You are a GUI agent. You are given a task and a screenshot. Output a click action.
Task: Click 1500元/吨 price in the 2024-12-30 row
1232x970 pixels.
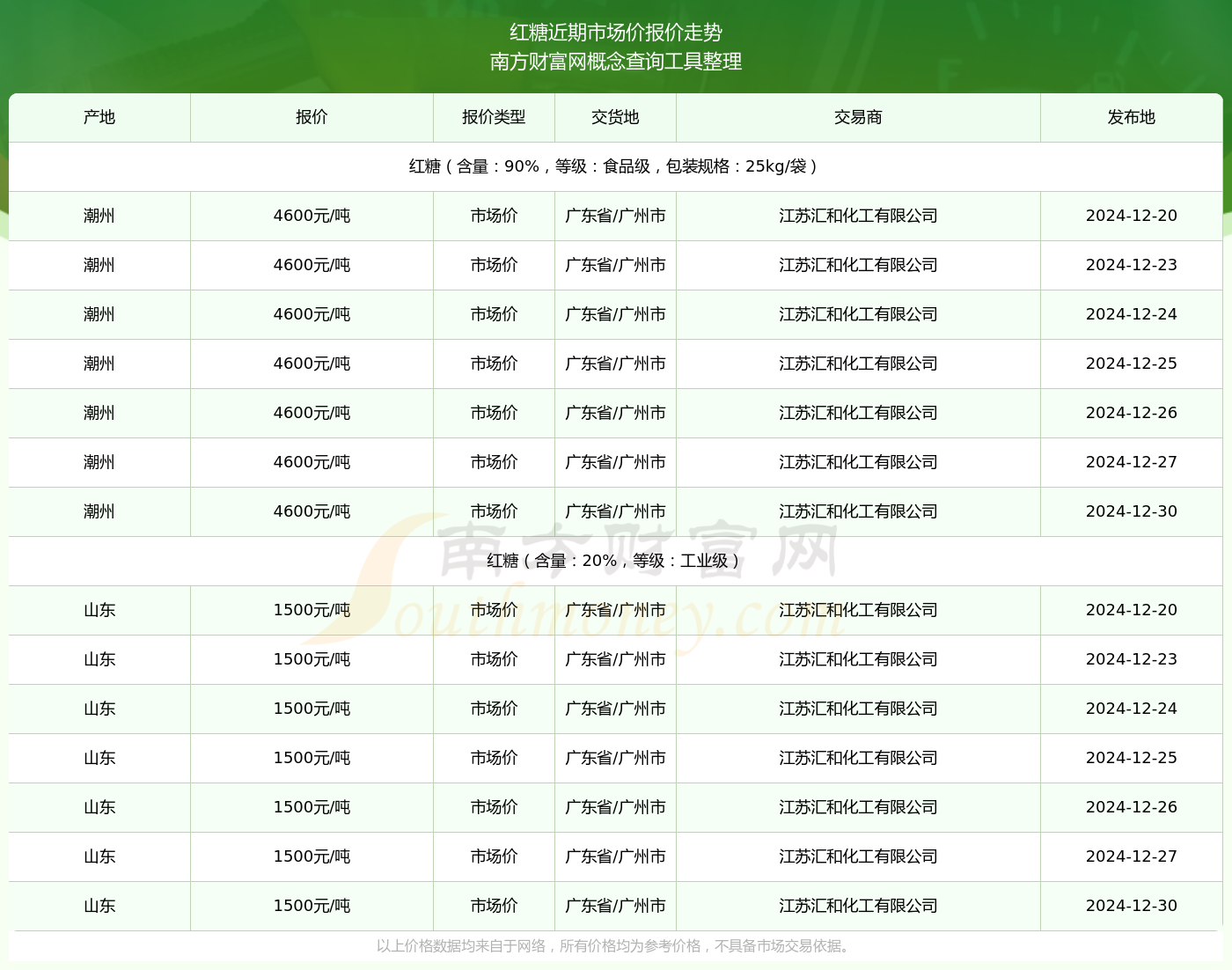[312, 906]
